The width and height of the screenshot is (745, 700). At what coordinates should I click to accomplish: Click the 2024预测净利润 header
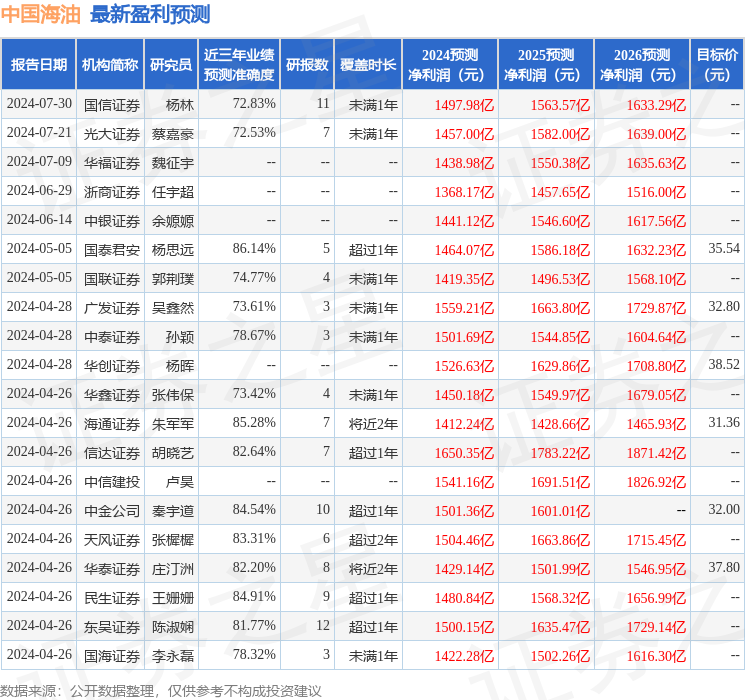(x=450, y=65)
